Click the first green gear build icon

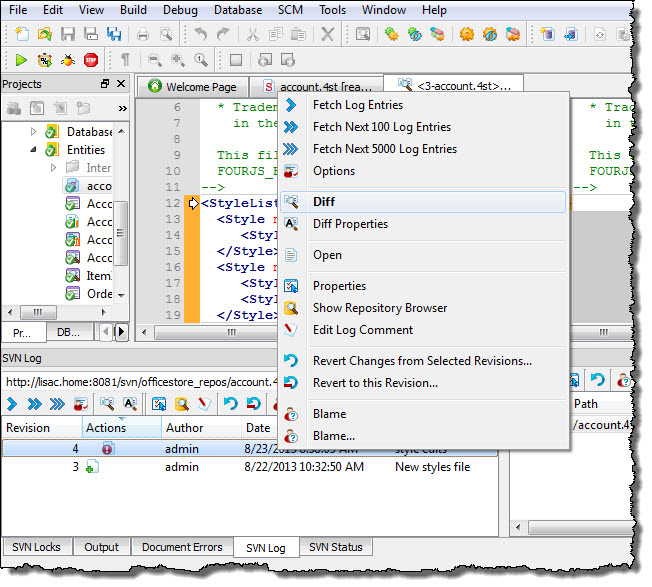(391, 35)
